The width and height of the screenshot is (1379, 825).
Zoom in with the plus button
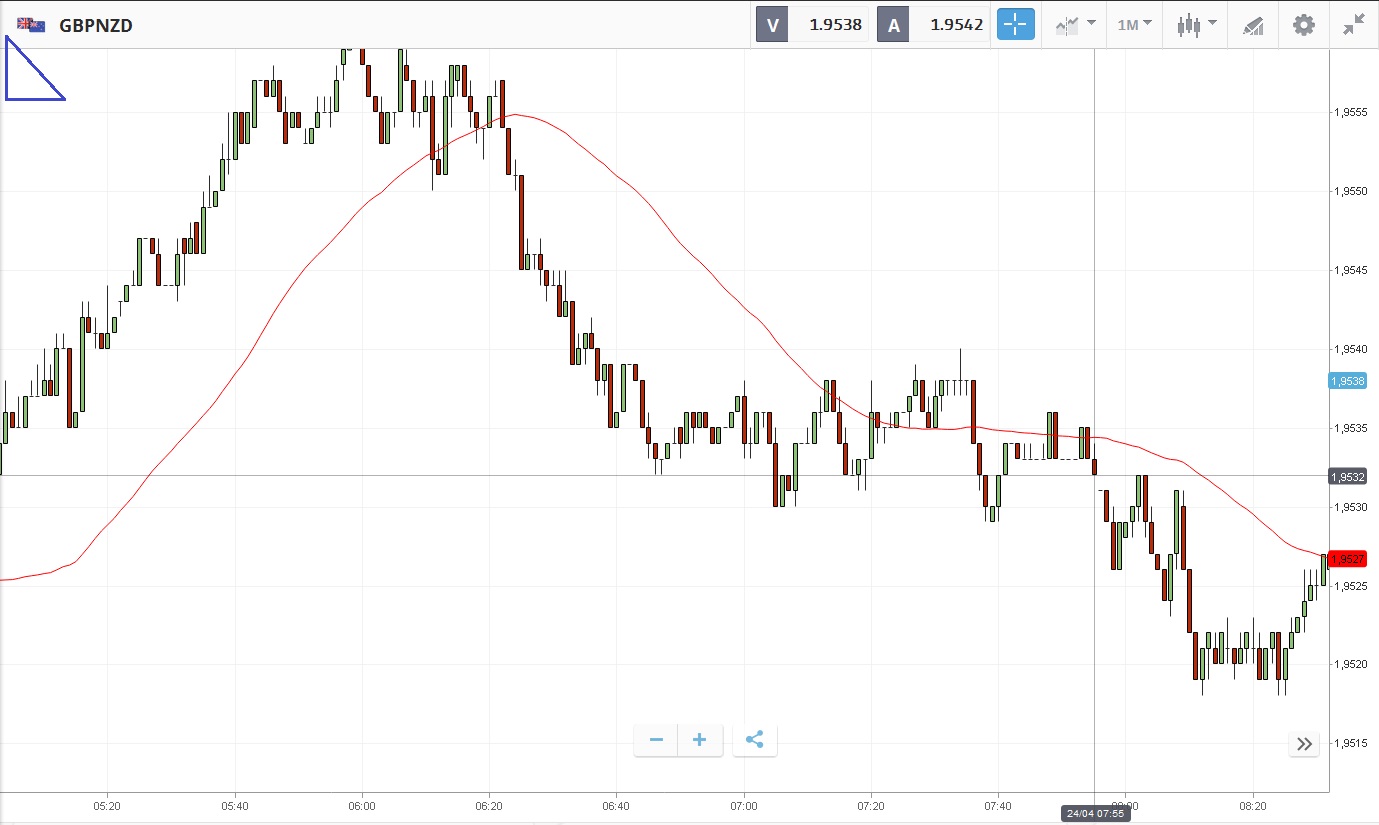point(700,740)
